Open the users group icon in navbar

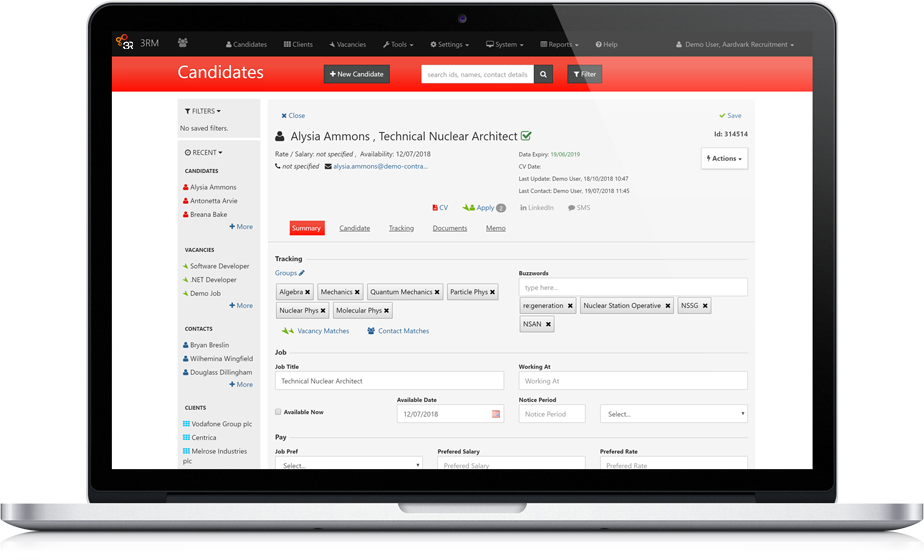[x=183, y=42]
